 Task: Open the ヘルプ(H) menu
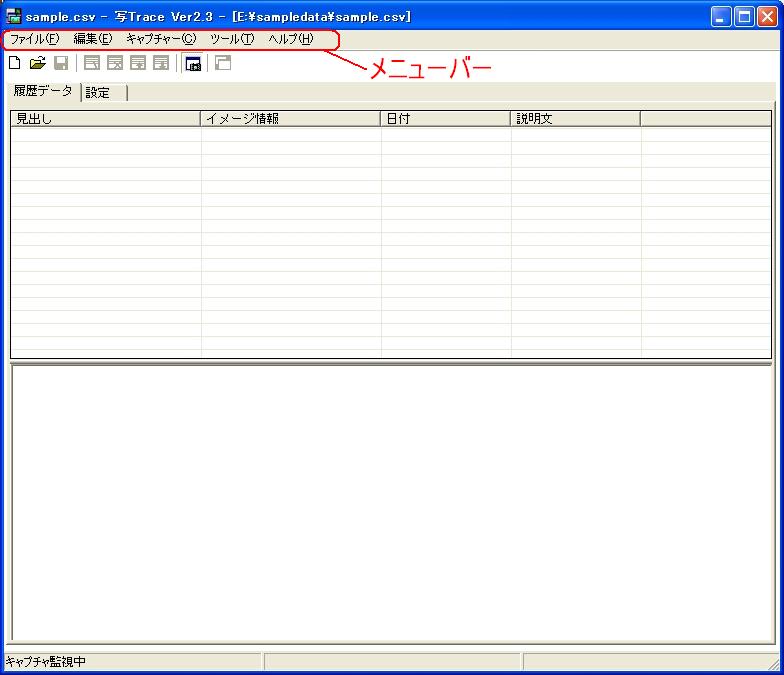pyautogui.click(x=291, y=39)
